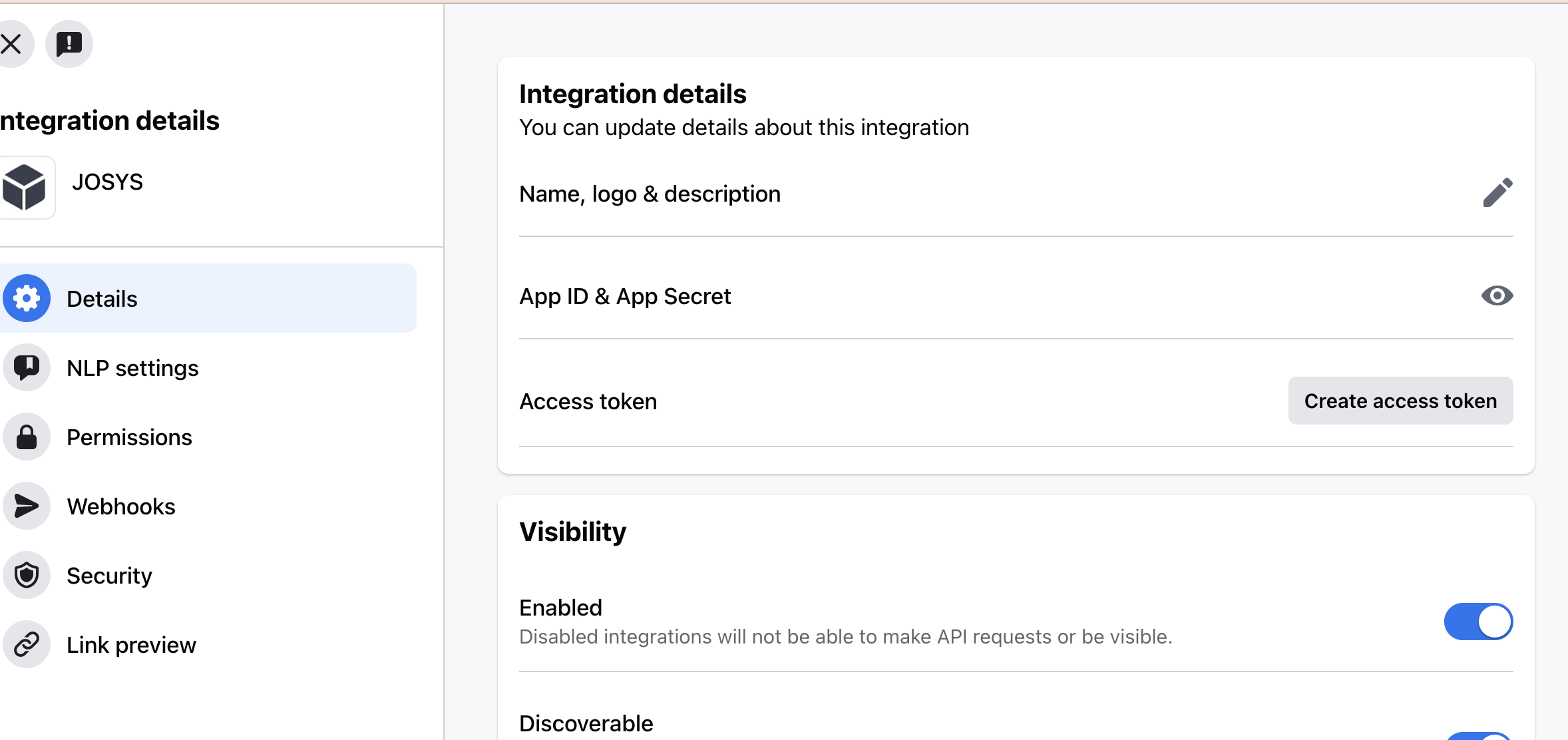The width and height of the screenshot is (1568, 740).
Task: Click the NLP settings speech bubble icon
Action: pos(27,368)
